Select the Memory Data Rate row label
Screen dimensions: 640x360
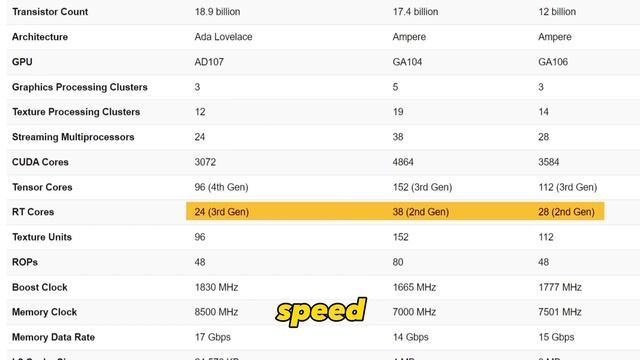pyautogui.click(x=53, y=337)
